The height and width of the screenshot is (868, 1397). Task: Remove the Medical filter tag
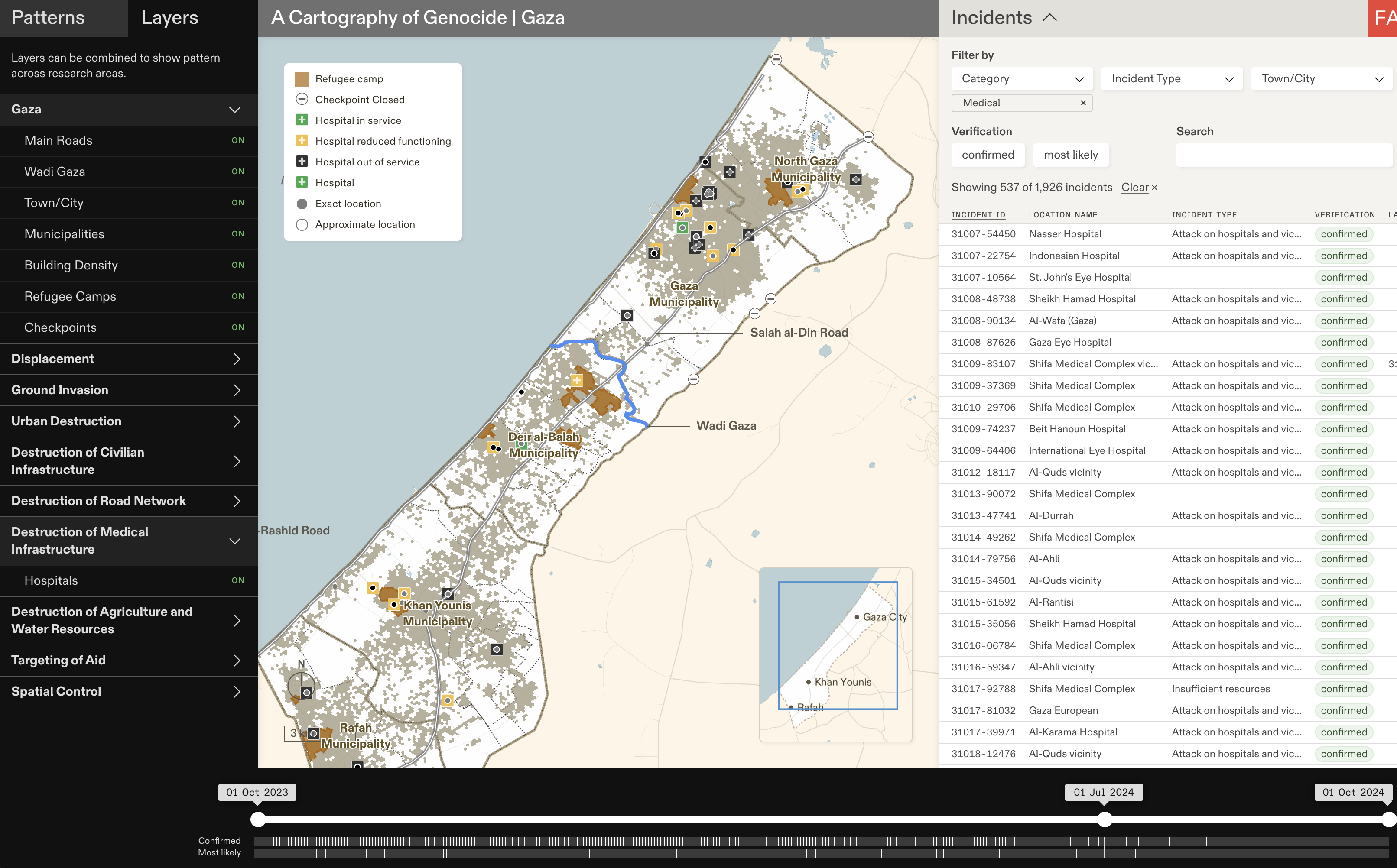click(x=1083, y=103)
